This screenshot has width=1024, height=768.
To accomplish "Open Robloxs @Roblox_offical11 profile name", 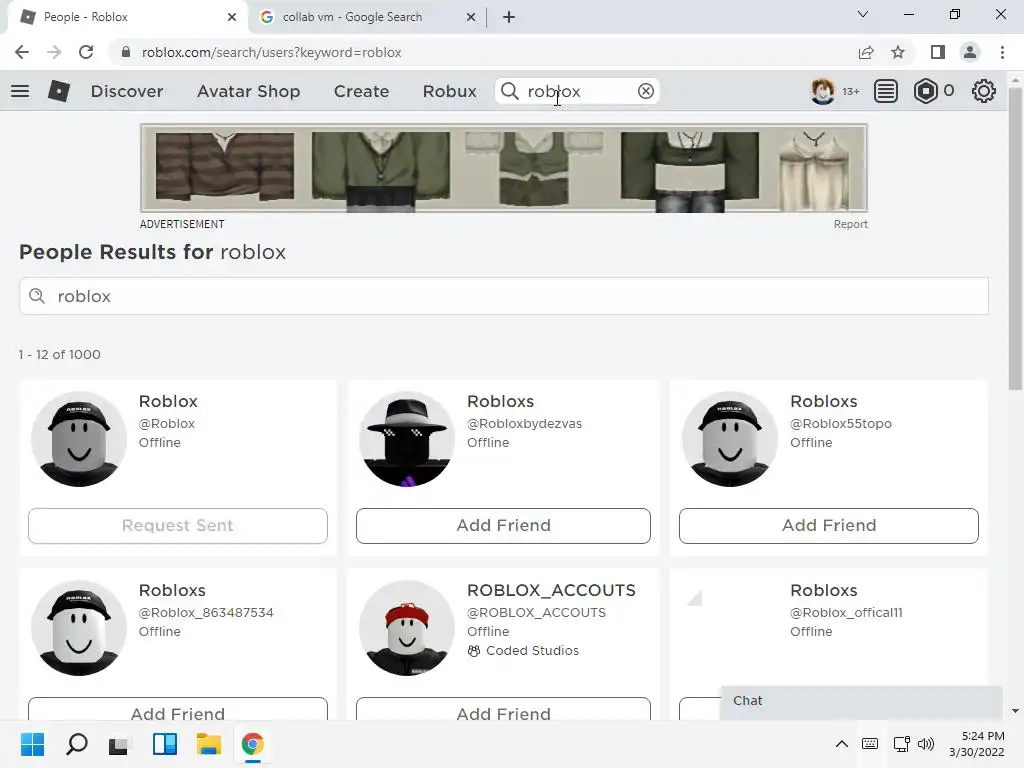I will [824, 590].
